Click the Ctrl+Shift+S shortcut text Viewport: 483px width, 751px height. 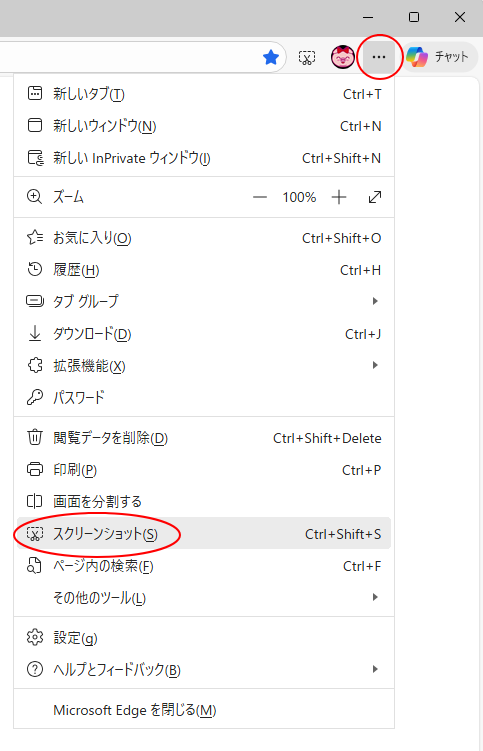[343, 534]
